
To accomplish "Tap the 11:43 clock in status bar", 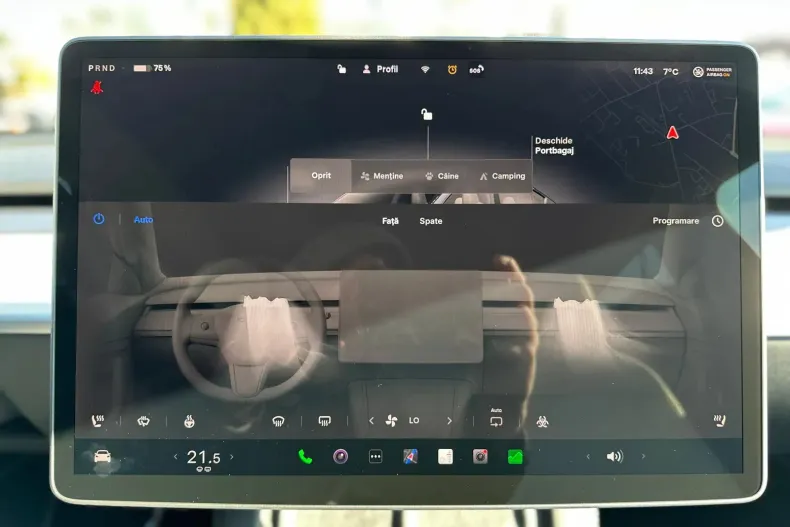I will pos(643,71).
